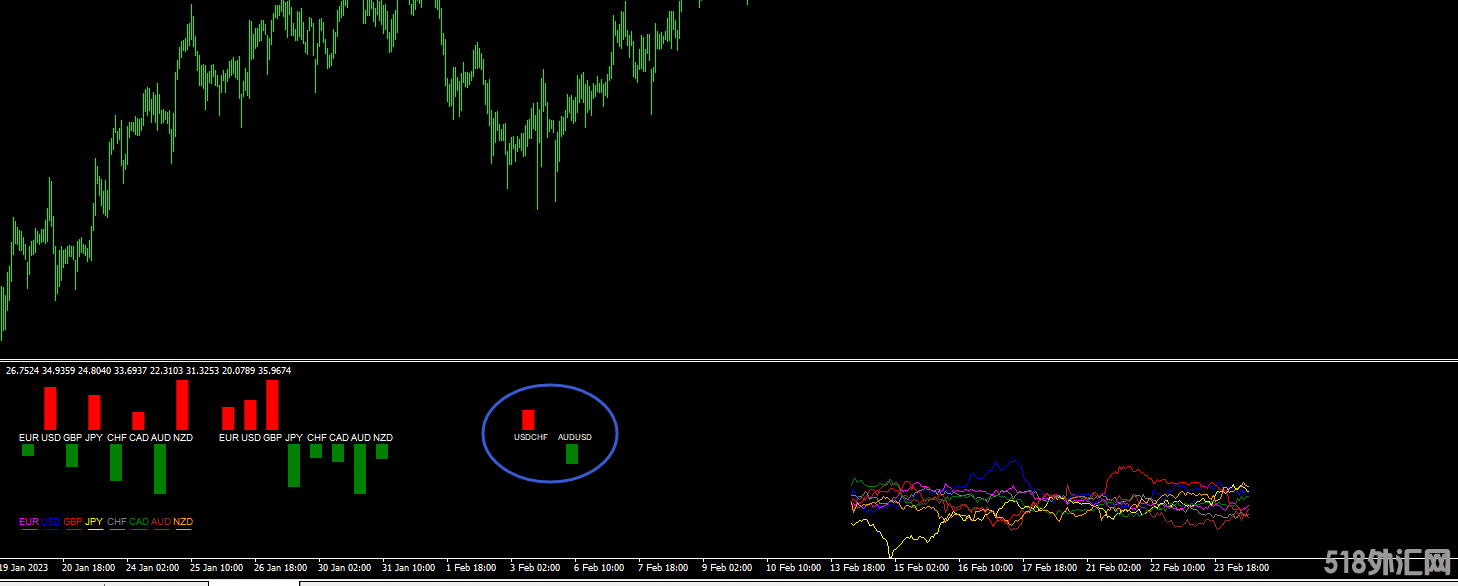The width and height of the screenshot is (1458, 586).
Task: Click the magenta EUR legend label
Action: click(29, 522)
